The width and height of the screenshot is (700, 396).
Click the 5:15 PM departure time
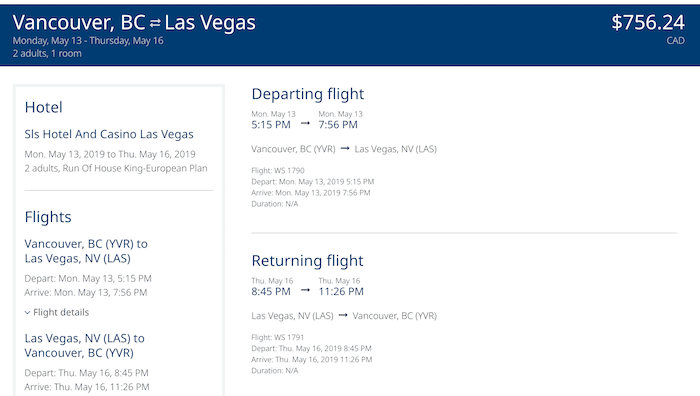point(271,125)
